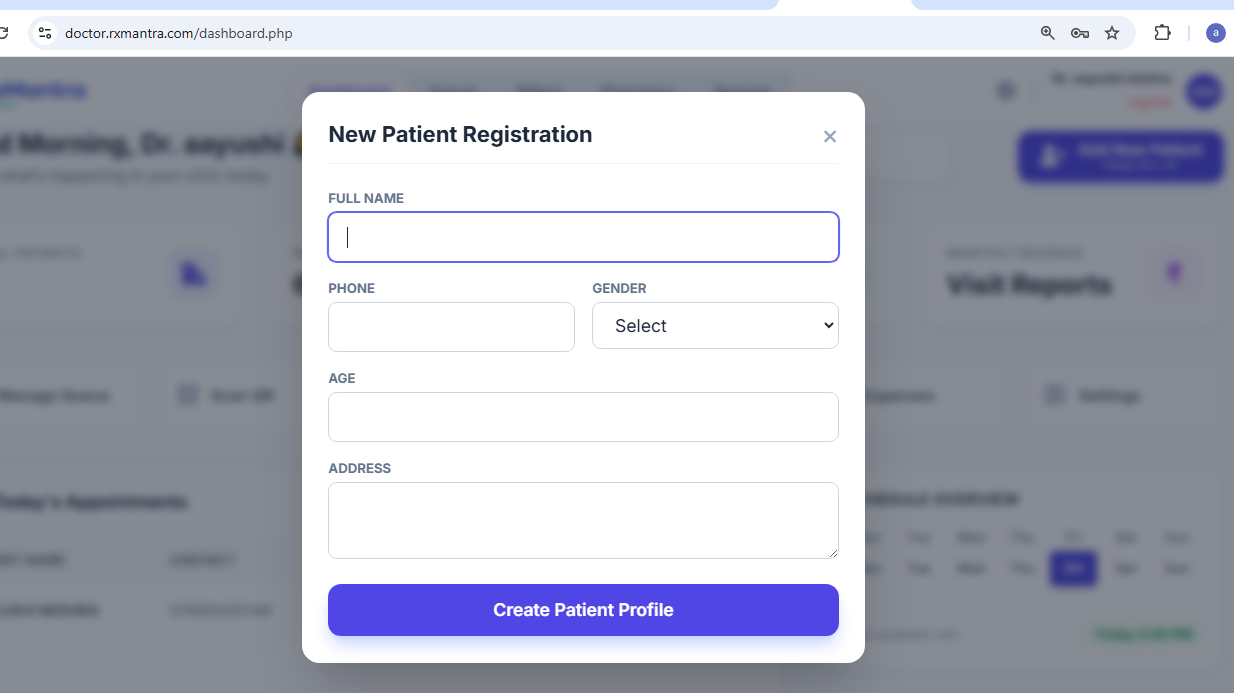
Task: Open the Settings icon on the dashboard
Action: 1054,395
